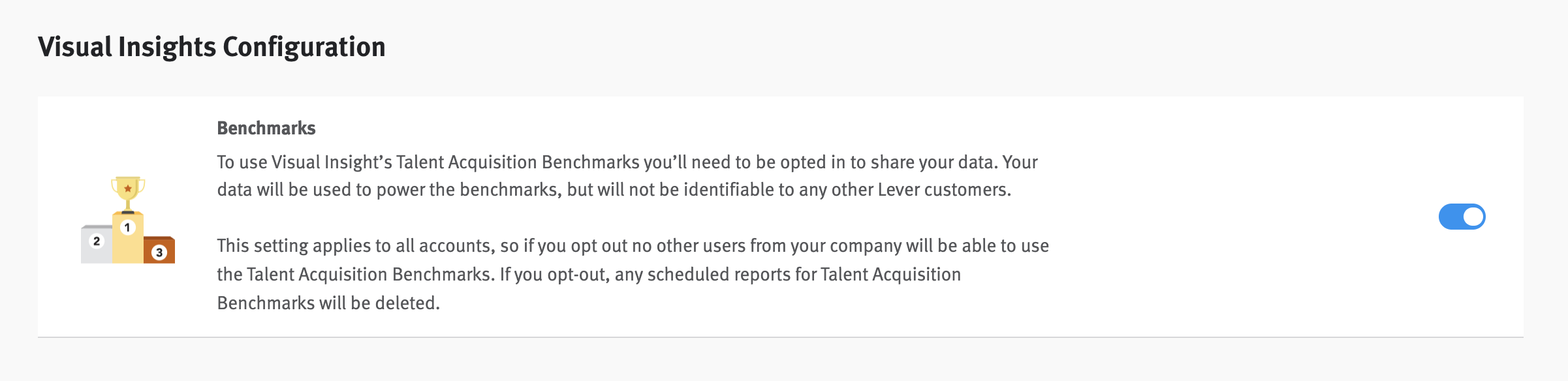Click the number 3 bronze podium badge
The height and width of the screenshot is (381, 1568).
[x=159, y=252]
